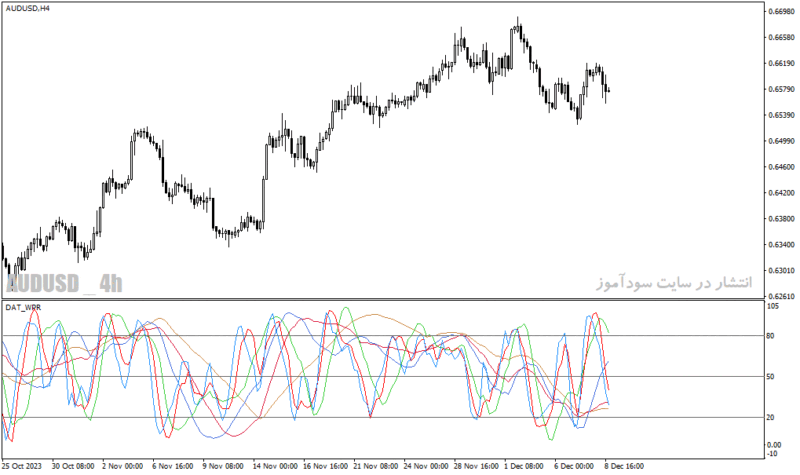Viewport: 800px width, 475px height.
Task: Click the 0.64600 price axis label
Action: pyautogui.click(x=781, y=167)
